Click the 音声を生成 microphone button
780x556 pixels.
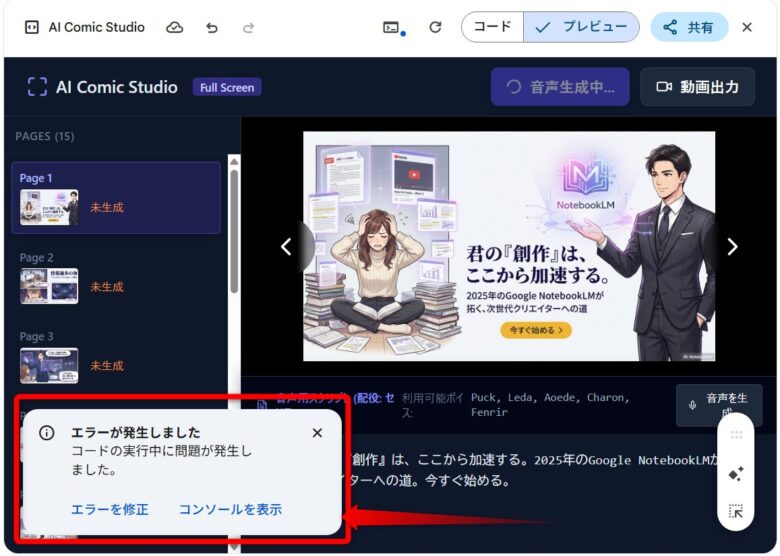coord(718,405)
